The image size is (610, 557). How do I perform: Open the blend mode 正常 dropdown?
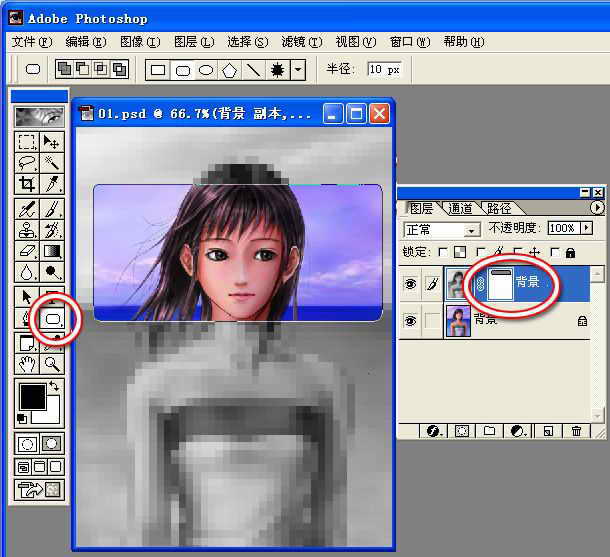point(472,230)
